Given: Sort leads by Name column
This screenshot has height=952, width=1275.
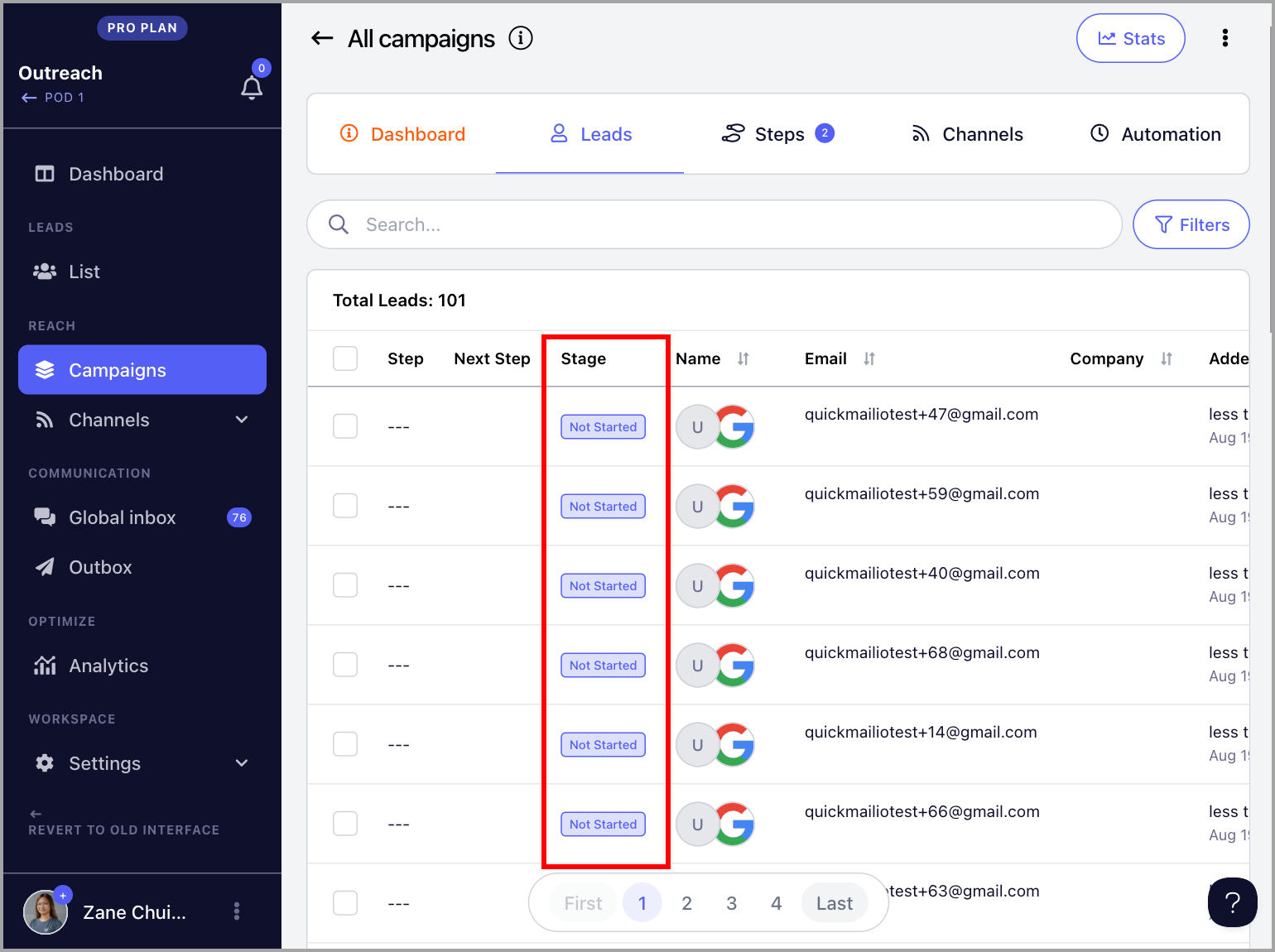Looking at the screenshot, I should click(x=743, y=358).
